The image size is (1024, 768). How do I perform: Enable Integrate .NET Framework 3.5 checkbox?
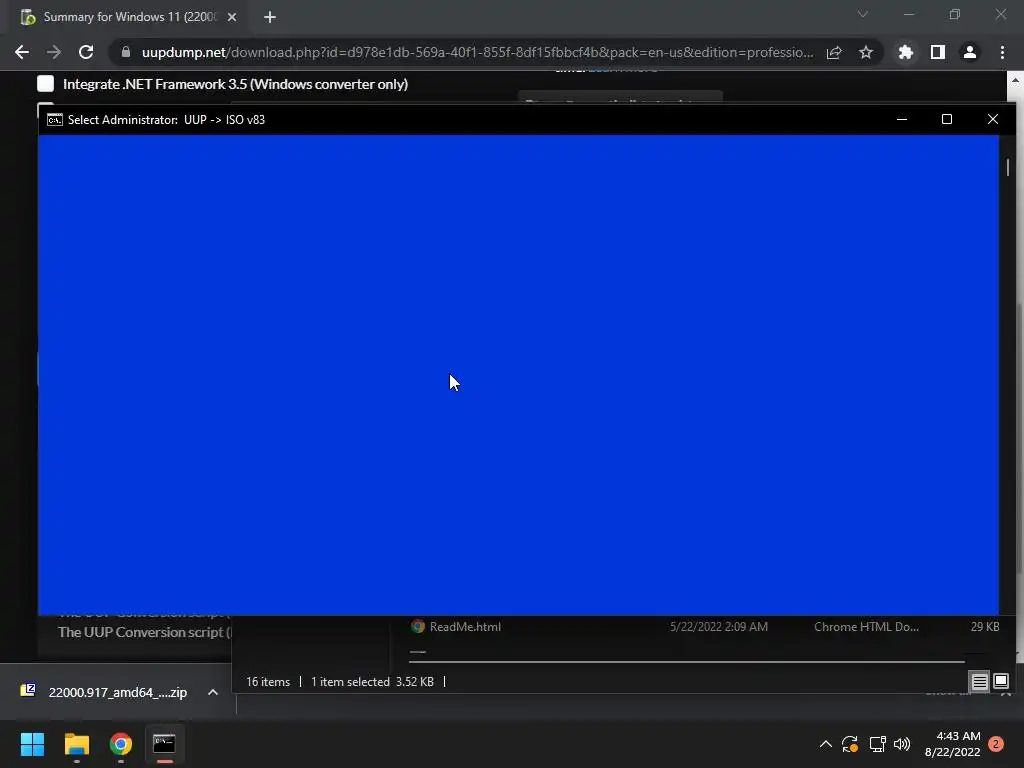click(45, 84)
